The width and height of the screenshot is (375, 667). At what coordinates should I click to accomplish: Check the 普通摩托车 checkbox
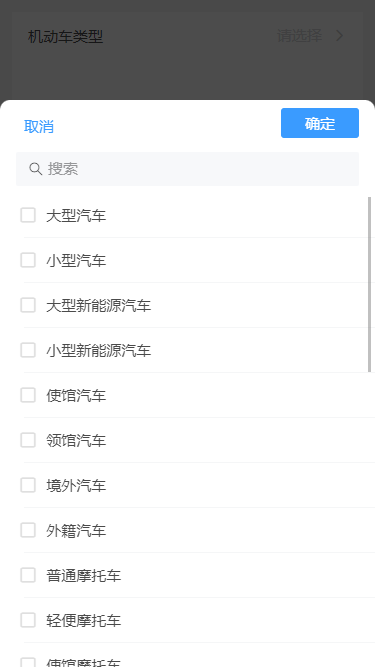(x=28, y=575)
